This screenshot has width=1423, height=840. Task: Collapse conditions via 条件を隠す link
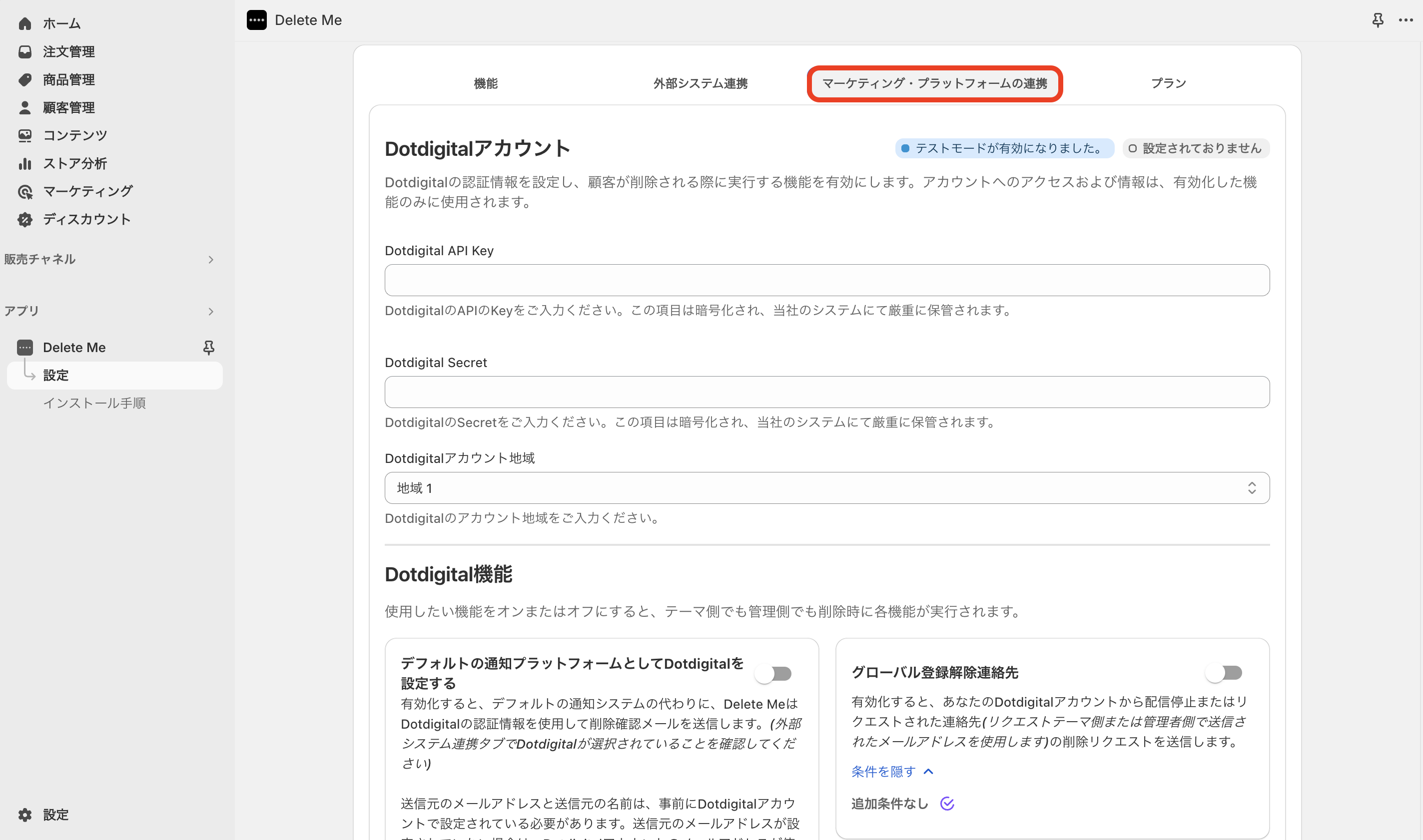pyautogui.click(x=892, y=772)
